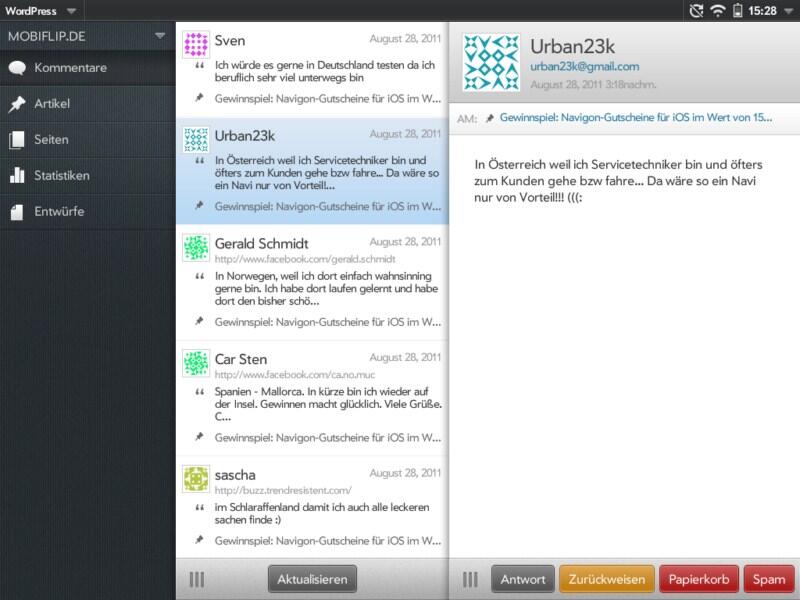
Task: Click the Entwürfe draft document icon
Action: click(x=17, y=212)
